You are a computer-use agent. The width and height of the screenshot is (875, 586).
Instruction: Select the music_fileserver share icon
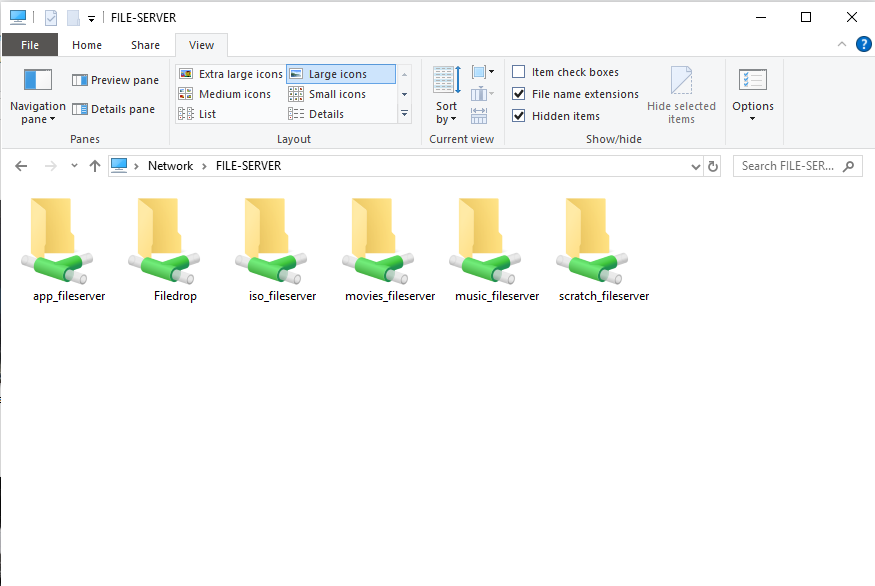485,241
